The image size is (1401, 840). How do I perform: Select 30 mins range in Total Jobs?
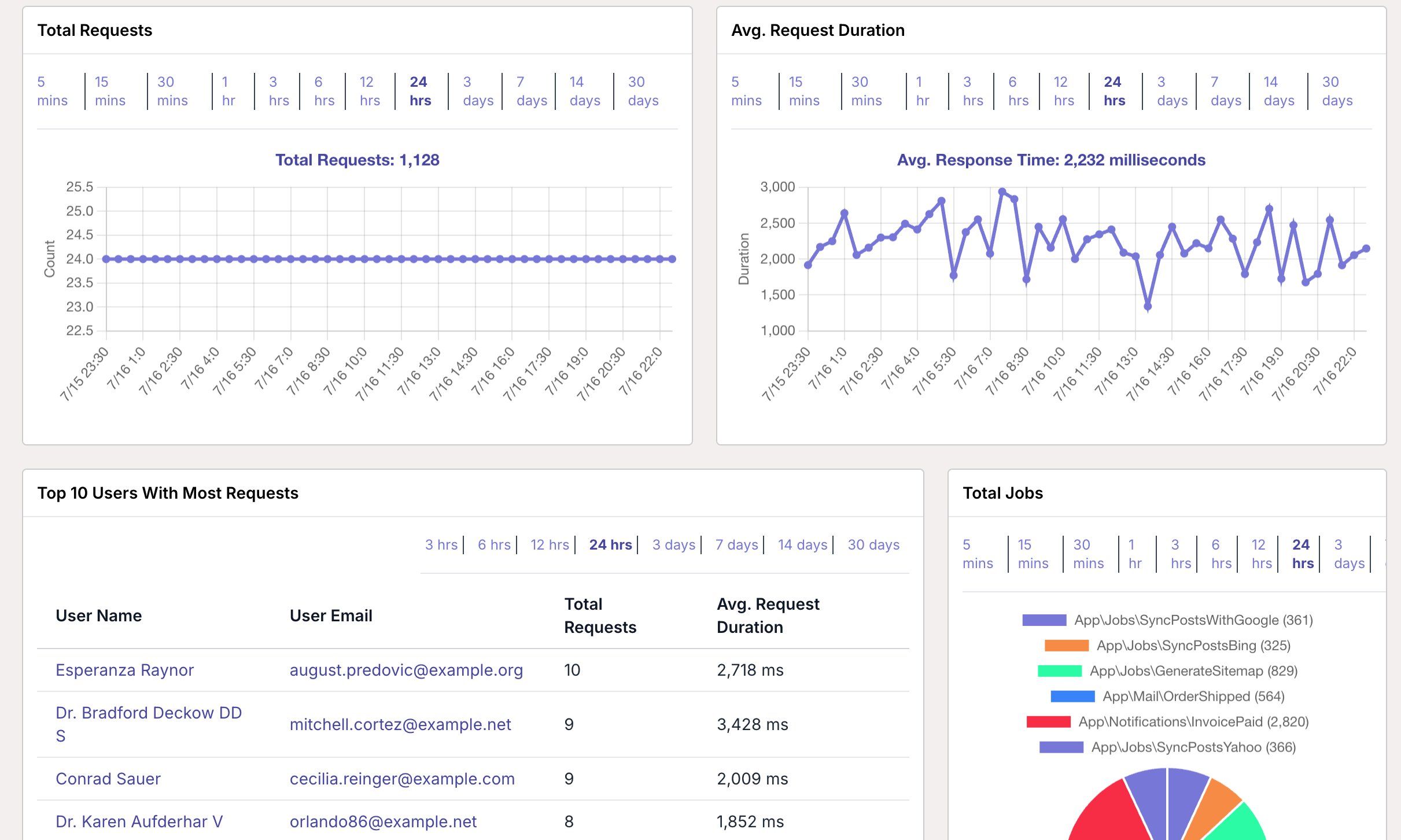[x=1089, y=554]
